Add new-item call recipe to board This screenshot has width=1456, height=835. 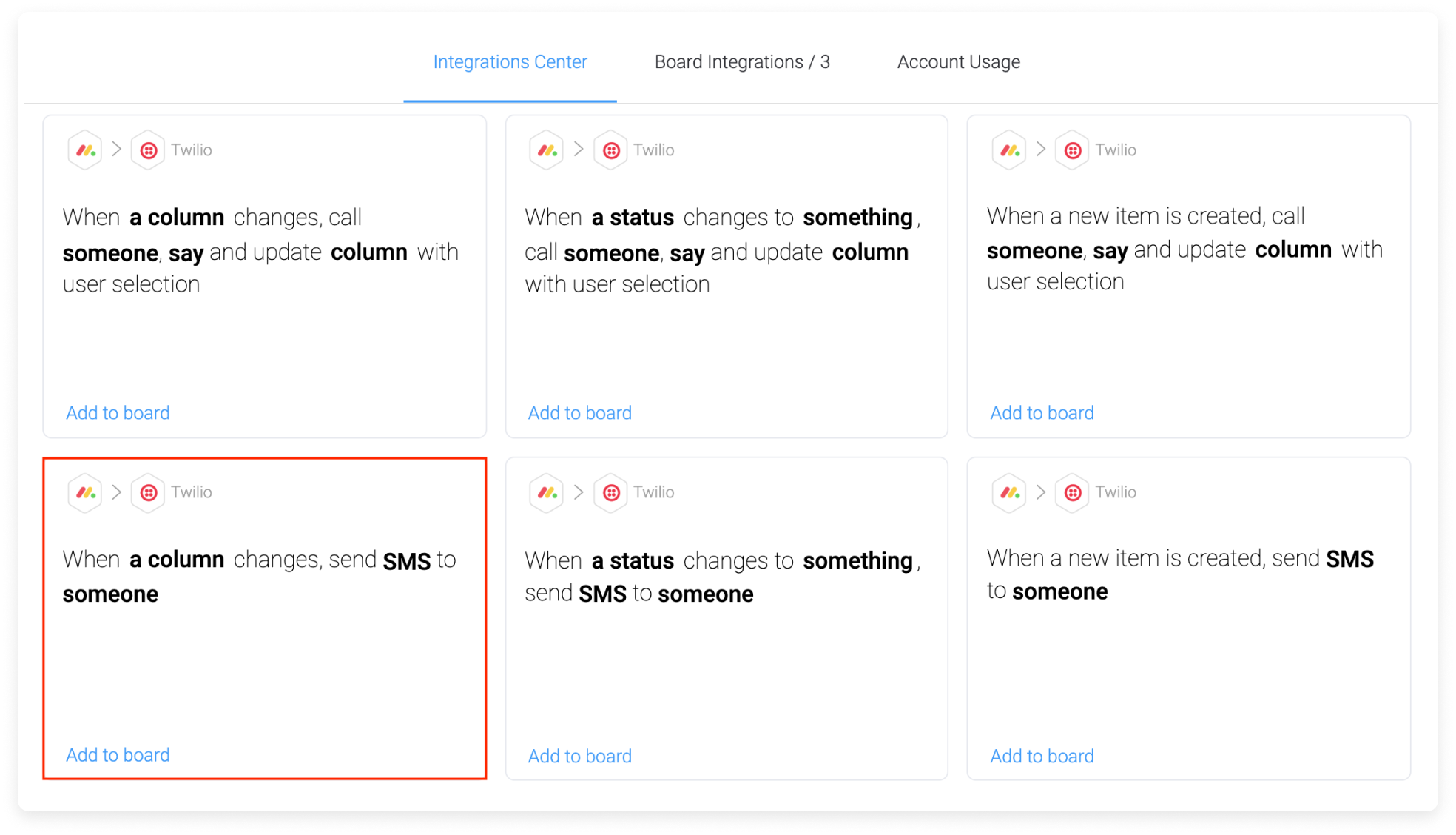point(1042,413)
